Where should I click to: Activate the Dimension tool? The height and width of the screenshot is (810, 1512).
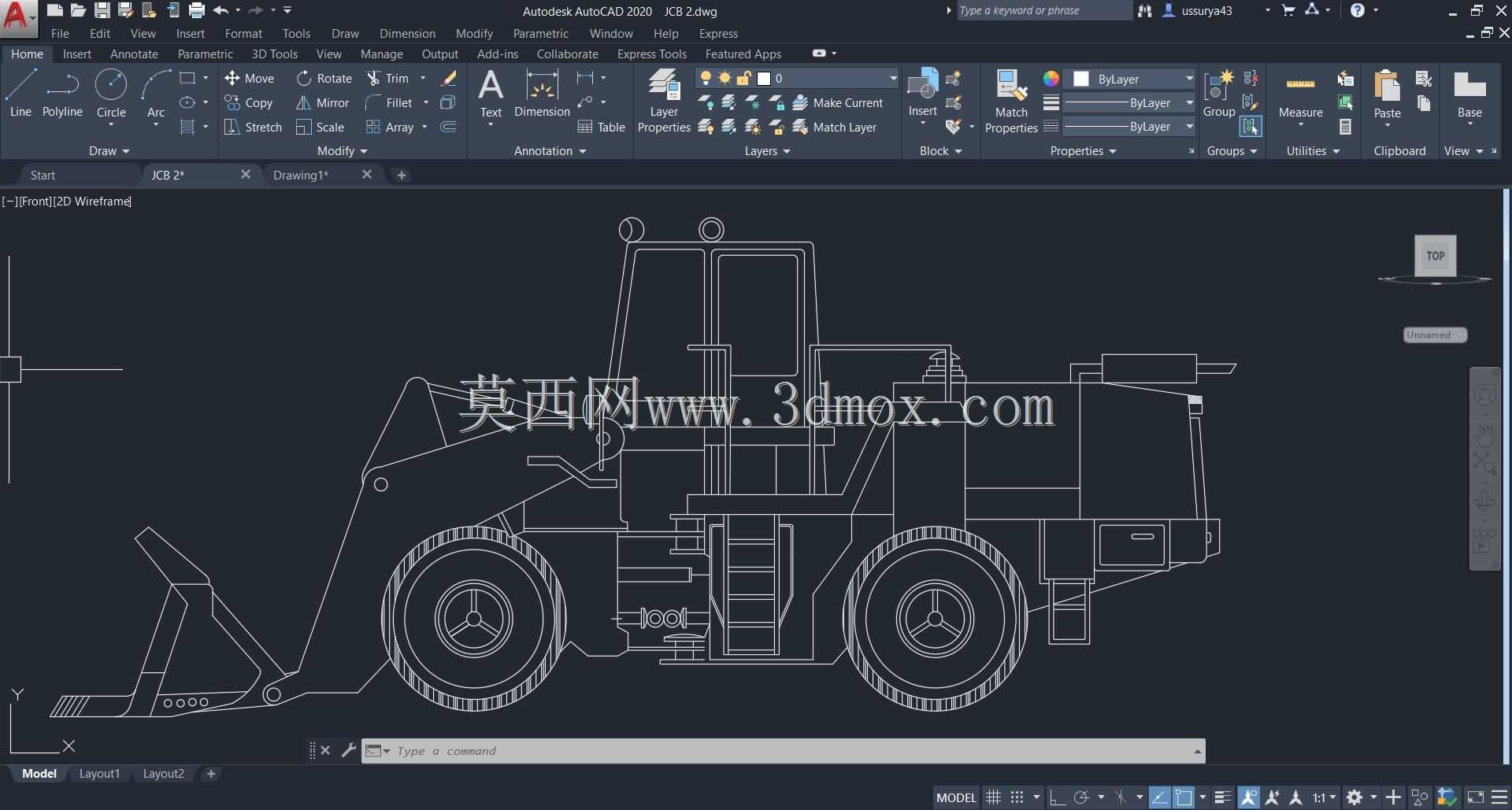(542, 94)
